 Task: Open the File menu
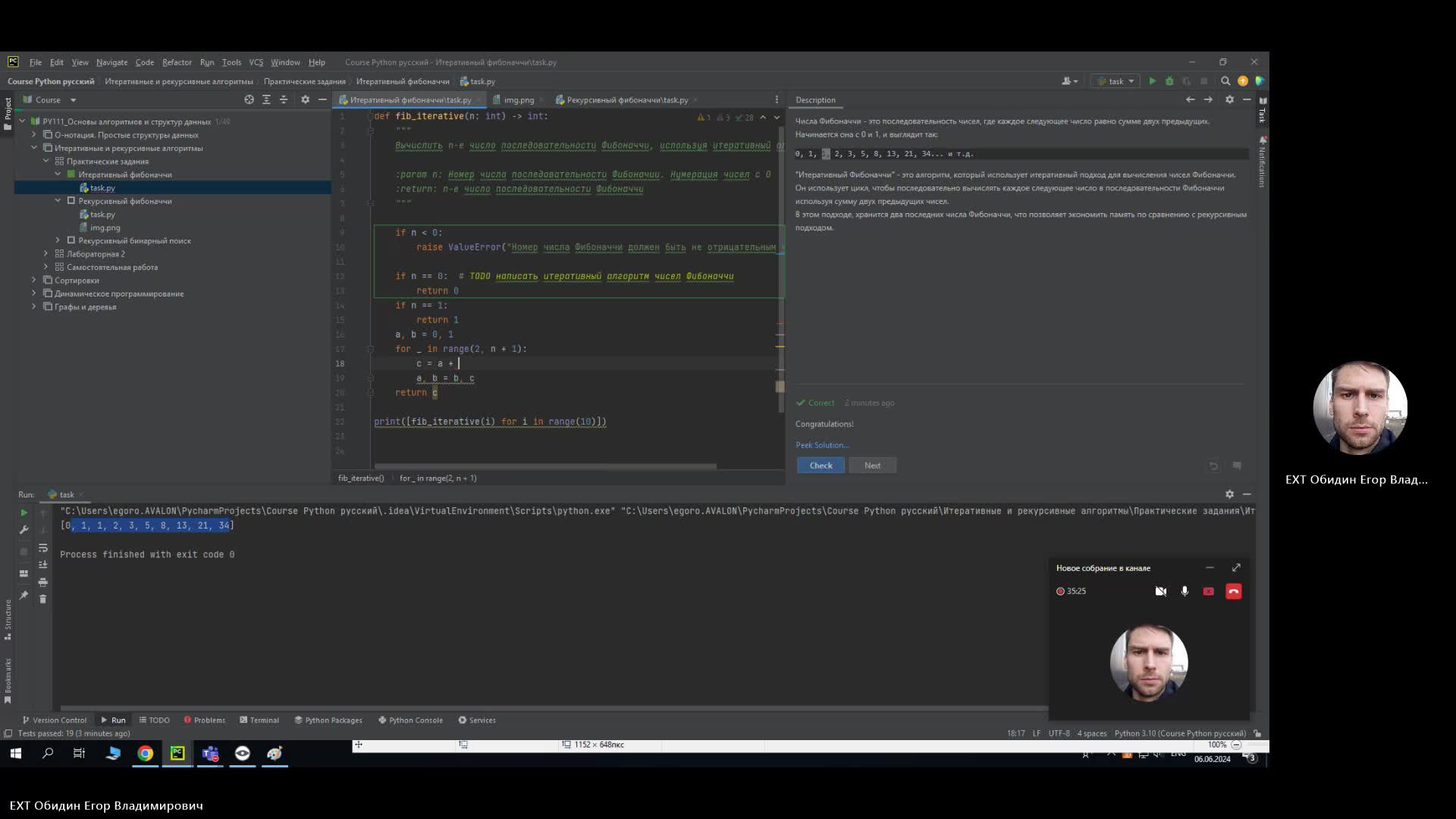click(x=36, y=62)
